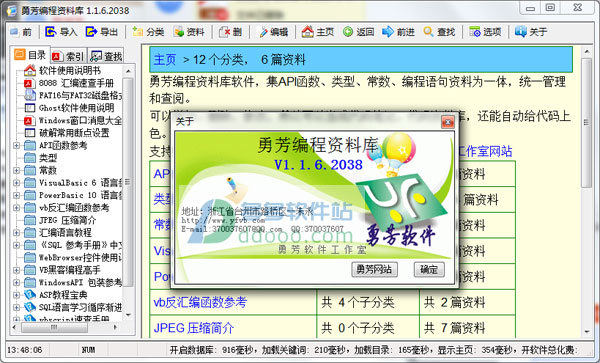
Task: Expand the API函数参考 tree node
Action: tap(16, 145)
